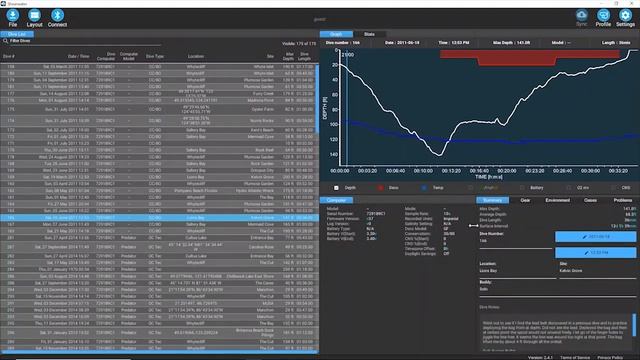
Task: Click inside the Dive Notes text area
Action: (x=555, y=332)
